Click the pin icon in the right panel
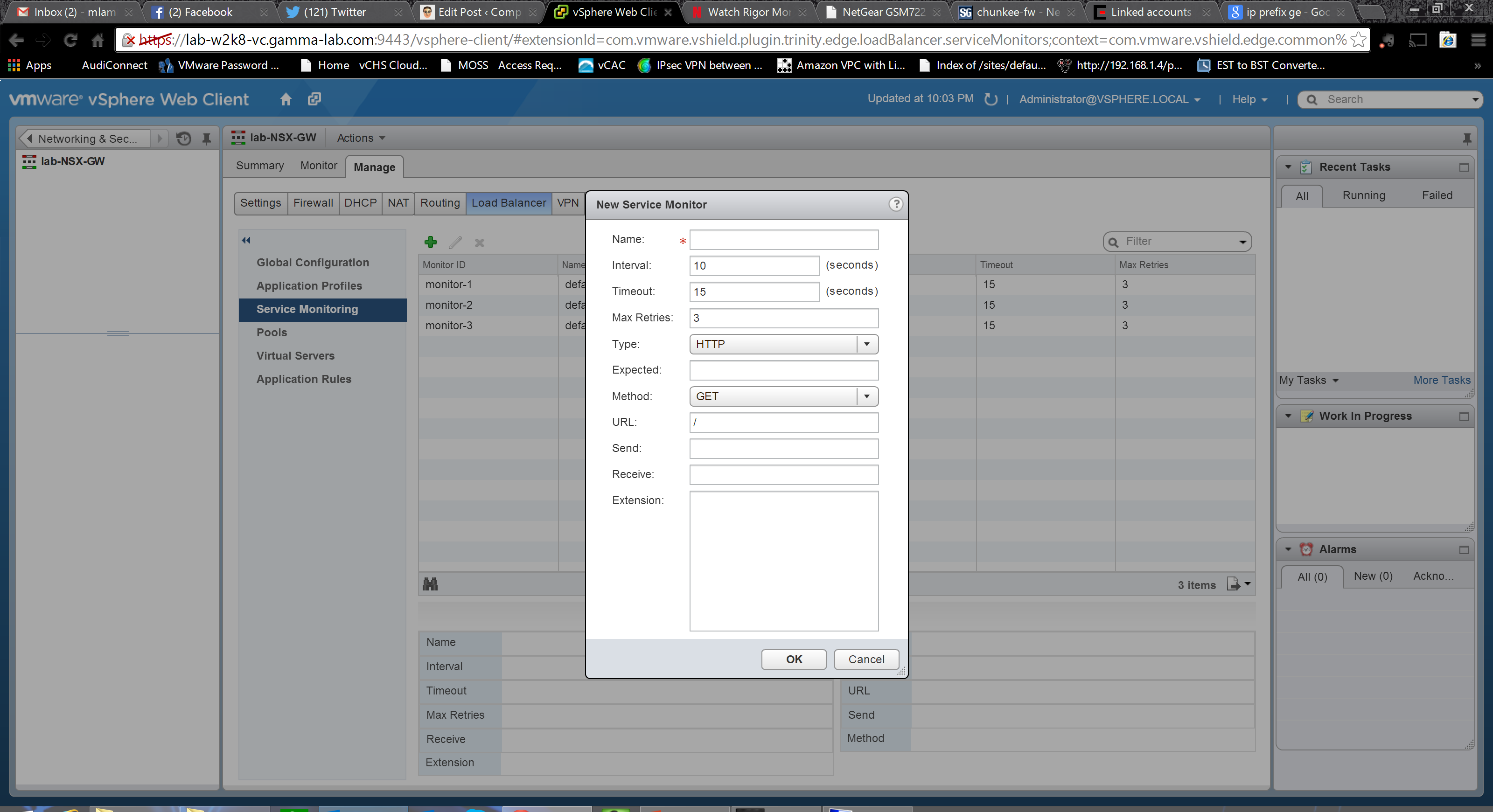The width and height of the screenshot is (1493, 812). click(1466, 139)
